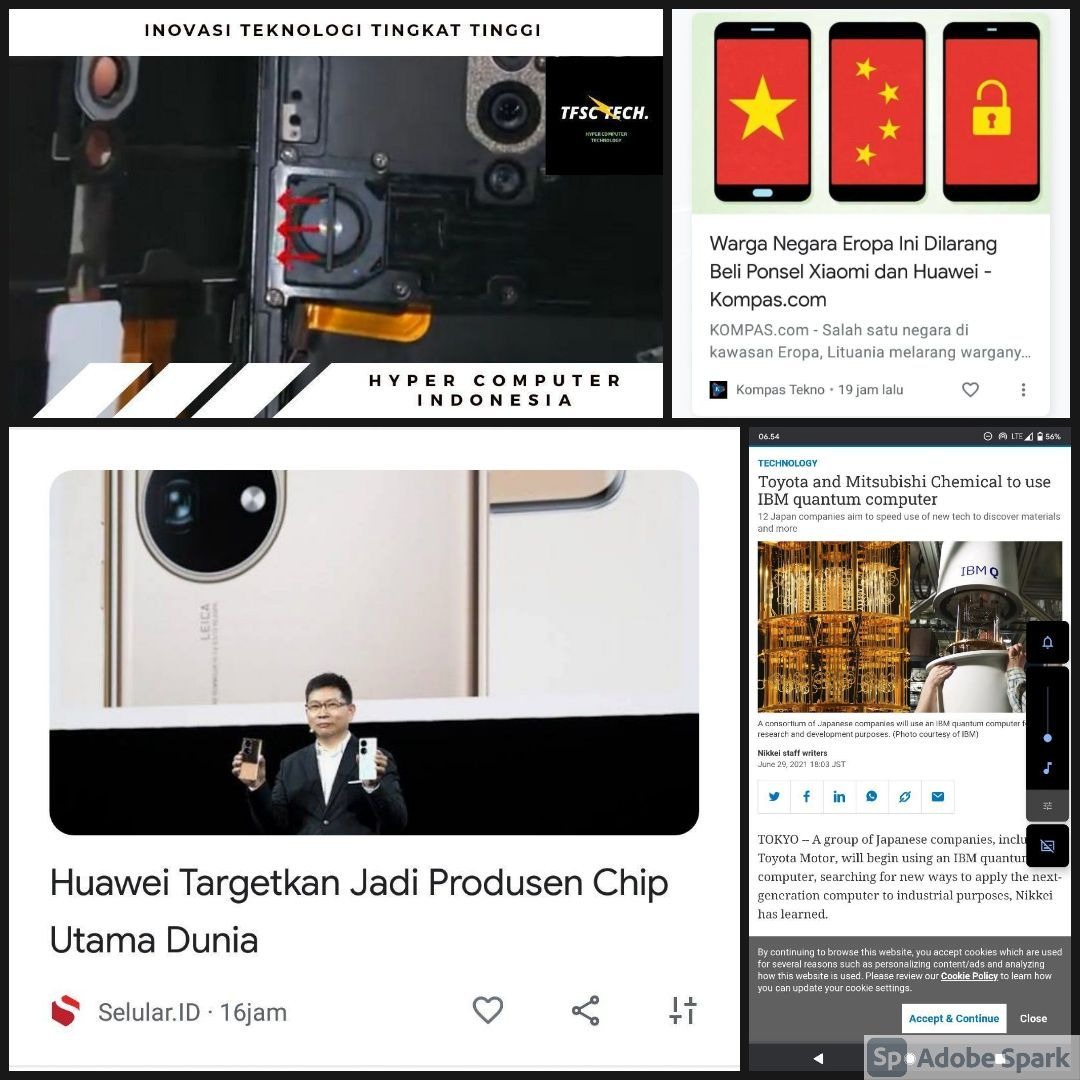This screenshot has height=1080, width=1080.
Task: Share the Selular.ID Huawei article
Action: (585, 1010)
